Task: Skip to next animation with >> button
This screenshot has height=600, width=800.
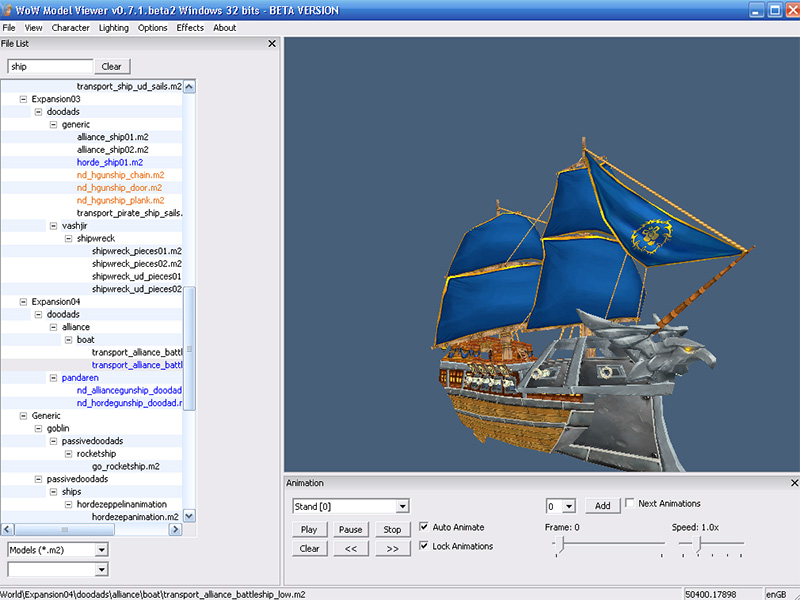Action: tap(392, 549)
